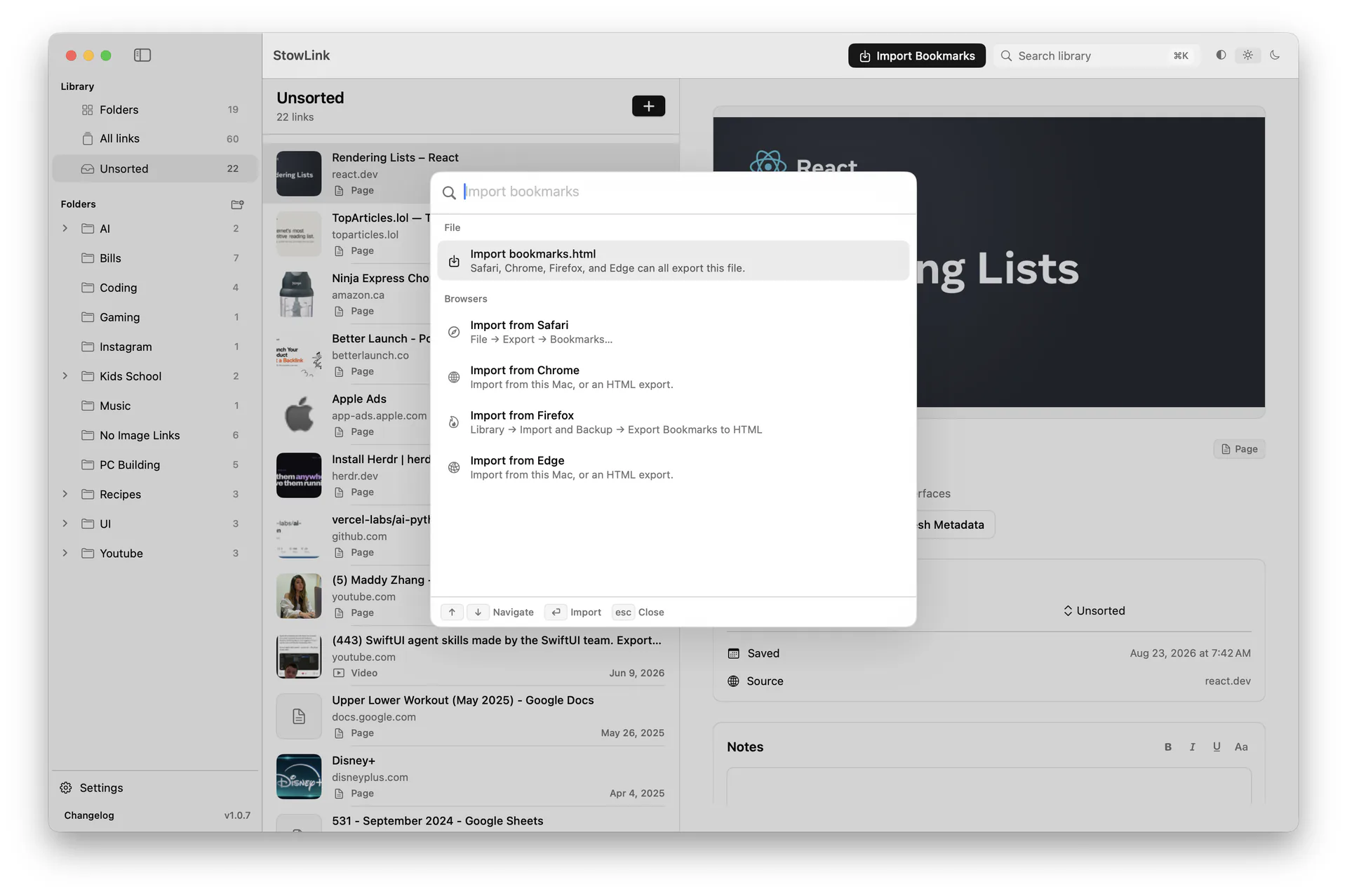The width and height of the screenshot is (1347, 896).
Task: Click esc to close import dialog
Action: coord(623,612)
